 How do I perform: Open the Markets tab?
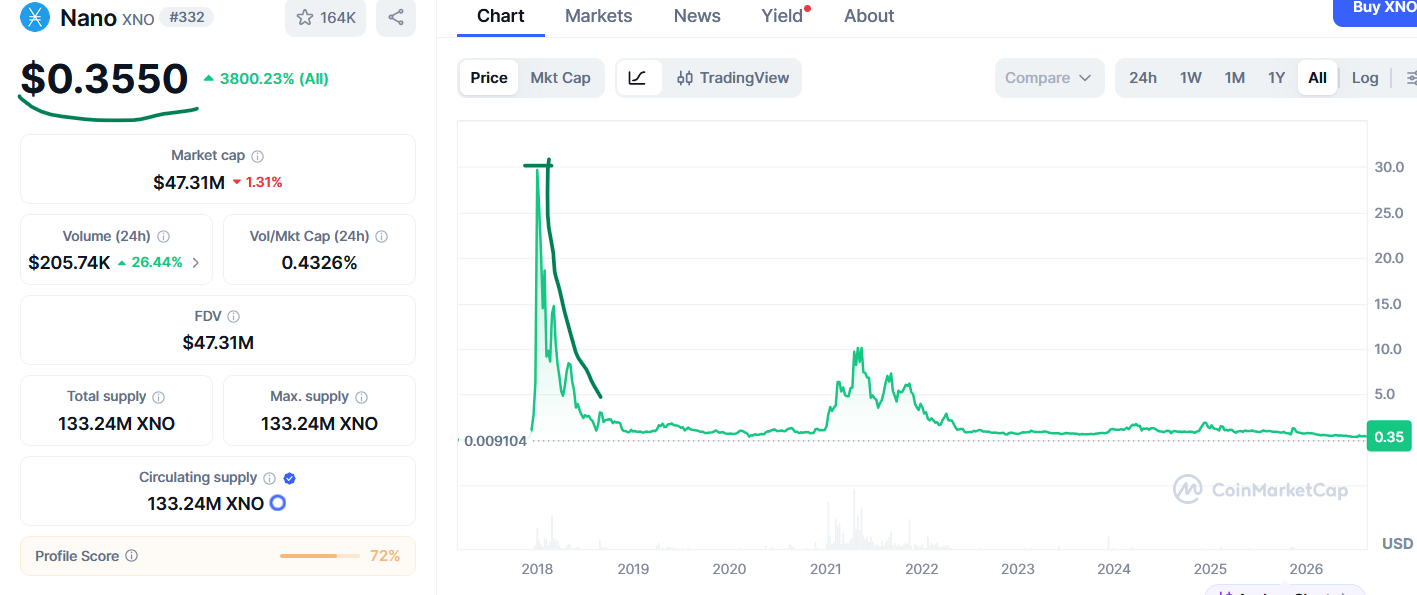coord(598,16)
